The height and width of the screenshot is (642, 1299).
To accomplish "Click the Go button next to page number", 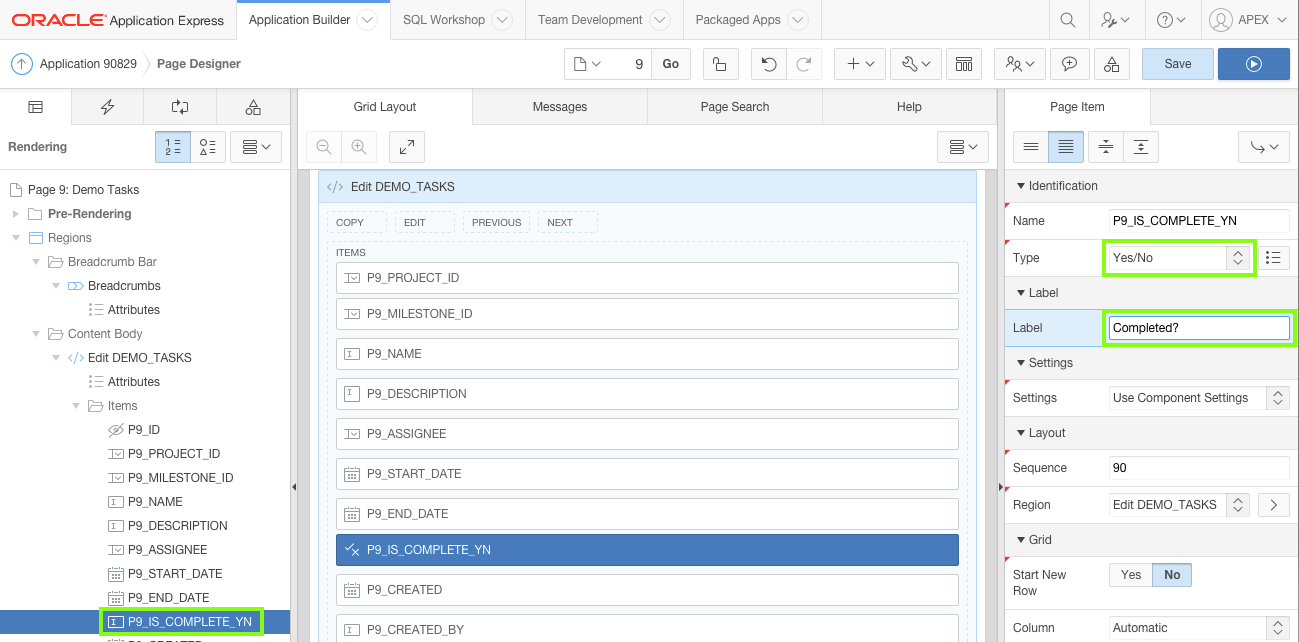I will pyautogui.click(x=670, y=63).
